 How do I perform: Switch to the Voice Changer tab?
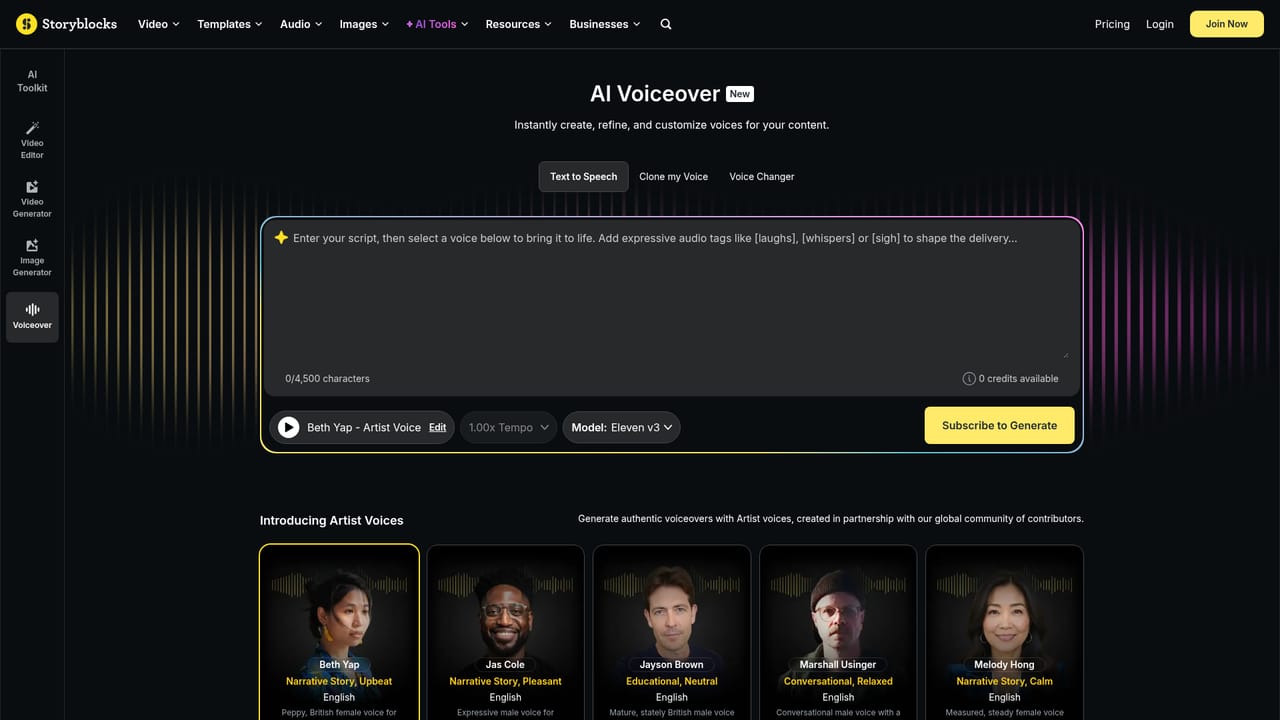(x=762, y=176)
